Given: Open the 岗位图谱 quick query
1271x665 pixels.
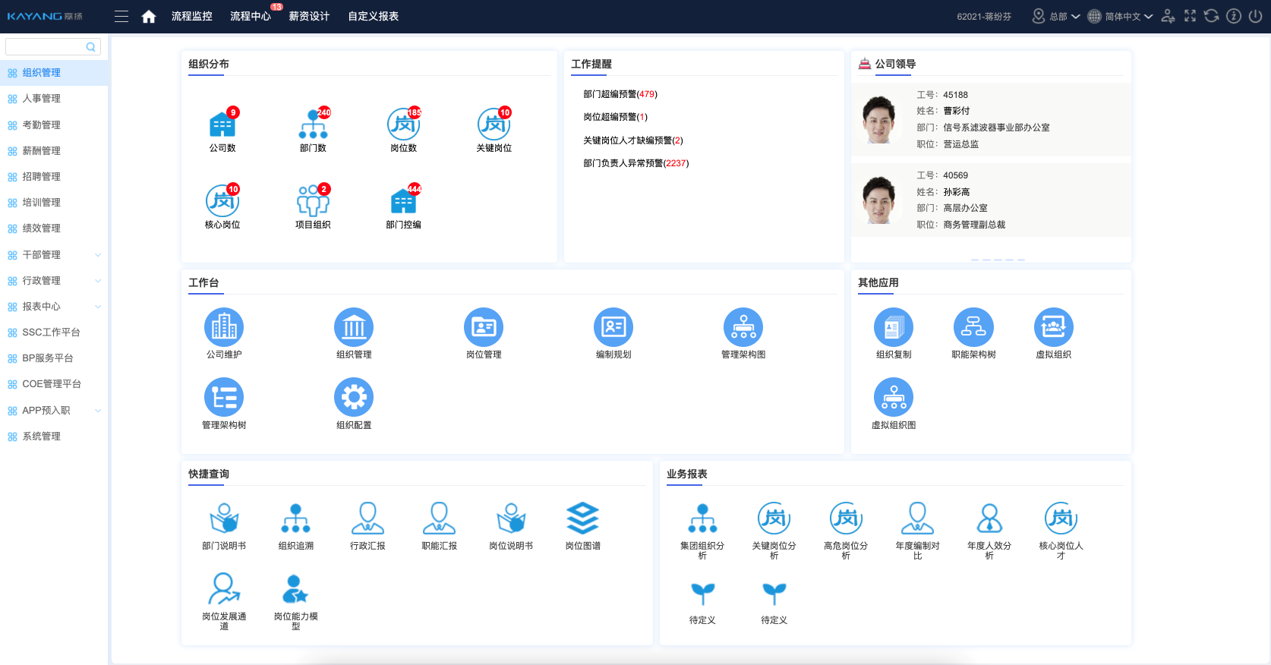Looking at the screenshot, I should [x=583, y=519].
